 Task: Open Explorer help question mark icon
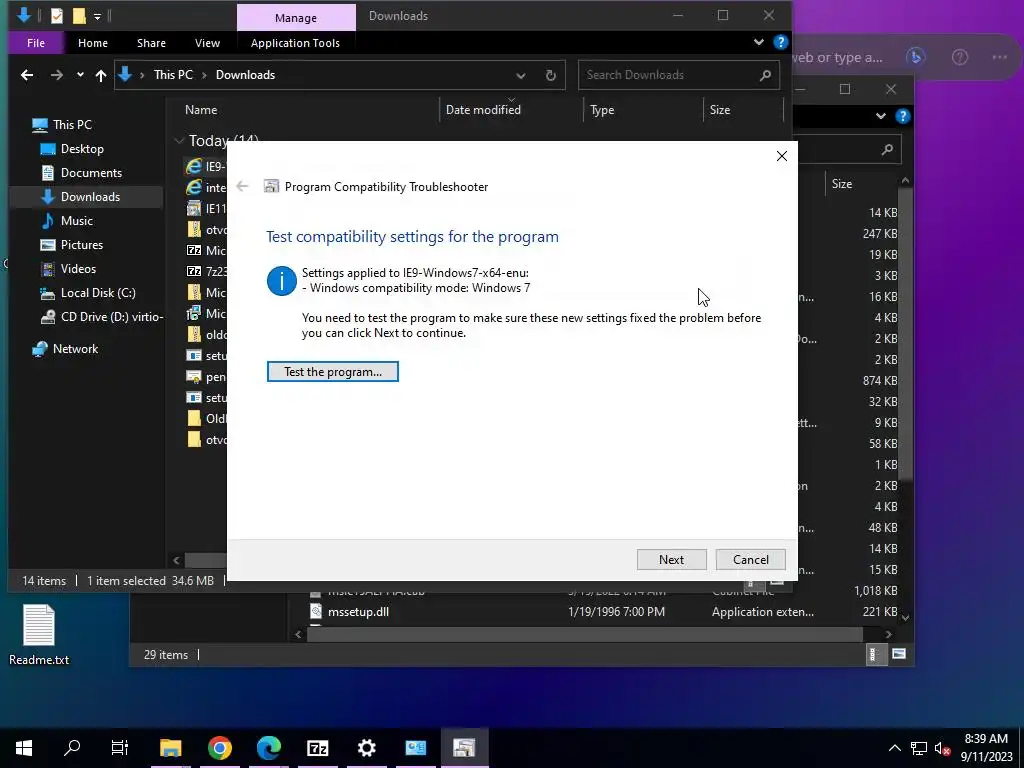click(x=780, y=42)
